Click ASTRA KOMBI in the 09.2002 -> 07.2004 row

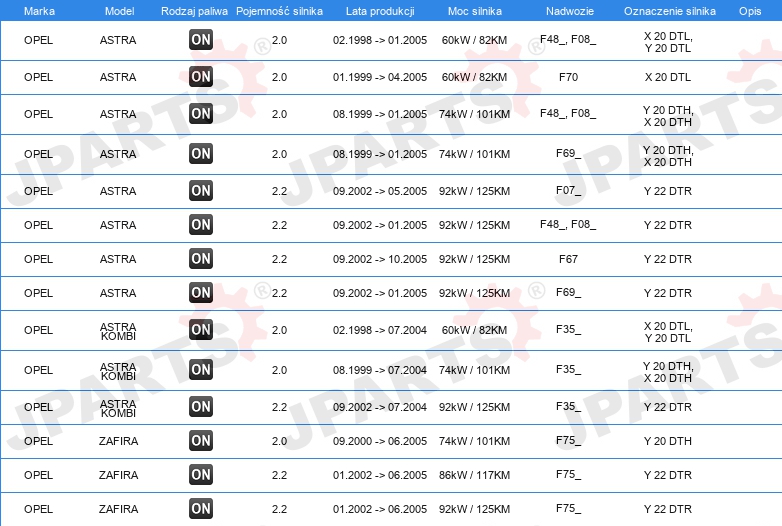[118, 408]
